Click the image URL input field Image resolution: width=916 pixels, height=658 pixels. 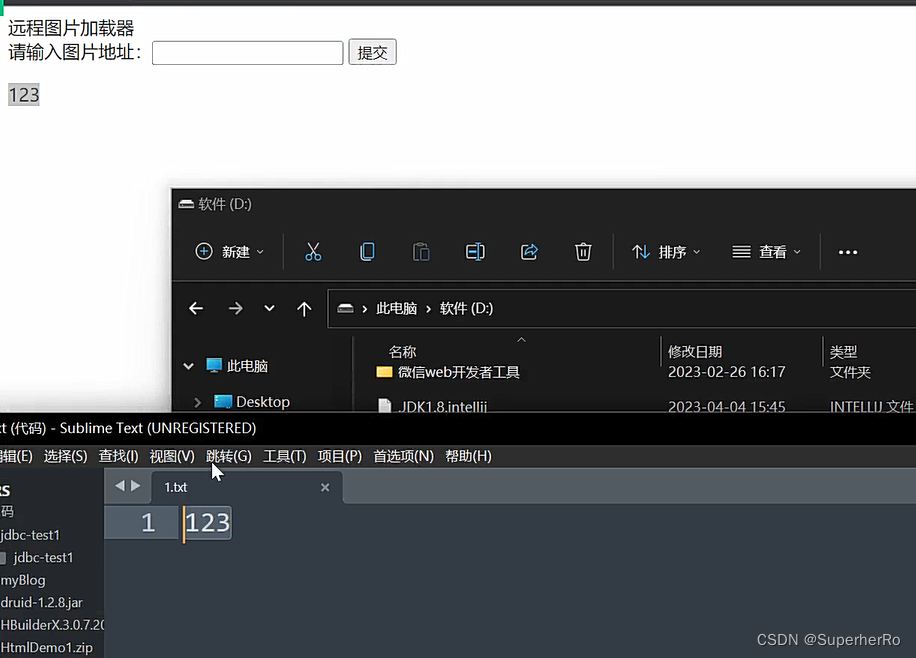[247, 52]
